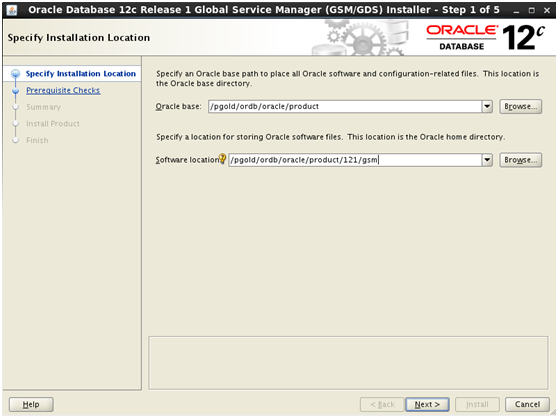The image size is (558, 418).
Task: Click the Install Product step bullet icon
Action: (x=16, y=124)
